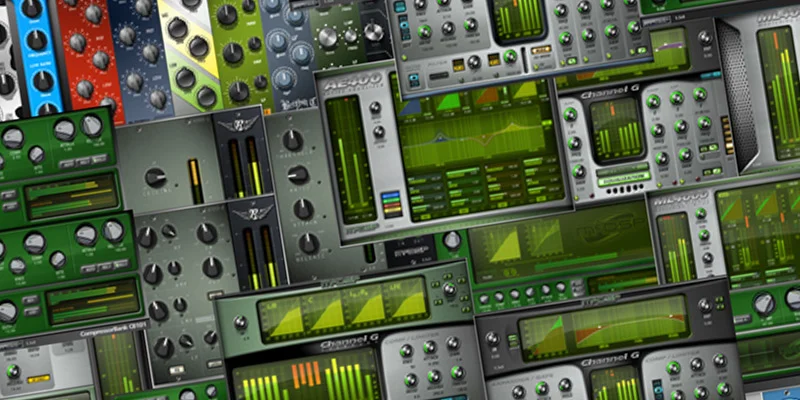Click the AE400 colored band selector stack
The image size is (800, 400).
click(x=390, y=205)
